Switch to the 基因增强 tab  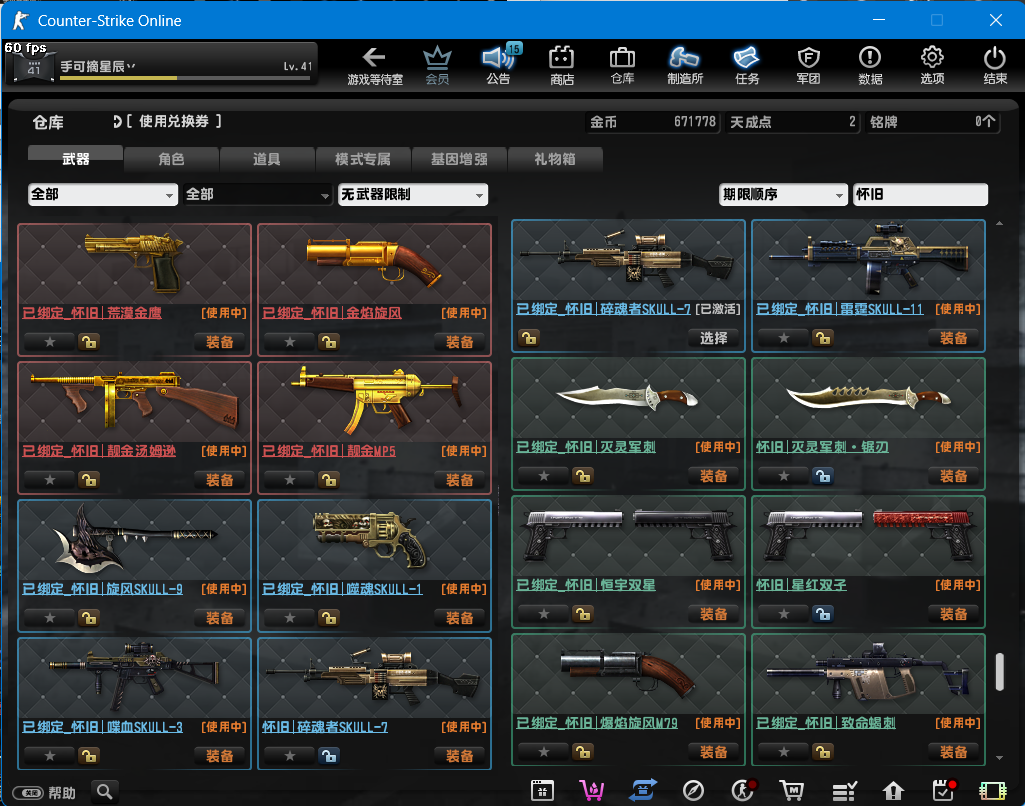pyautogui.click(x=459, y=159)
